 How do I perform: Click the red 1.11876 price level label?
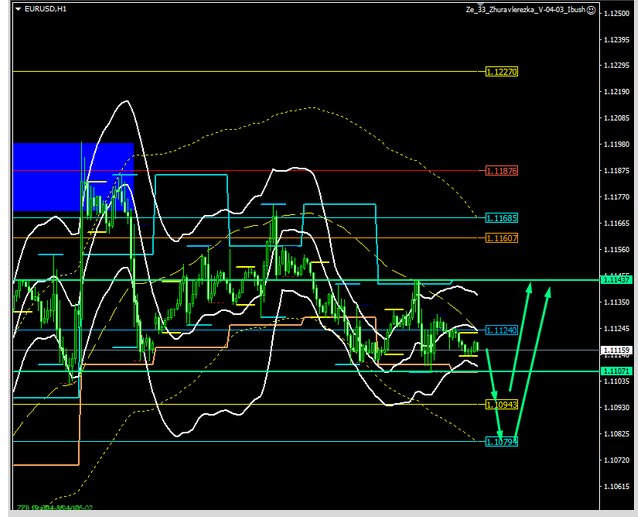[x=501, y=171]
